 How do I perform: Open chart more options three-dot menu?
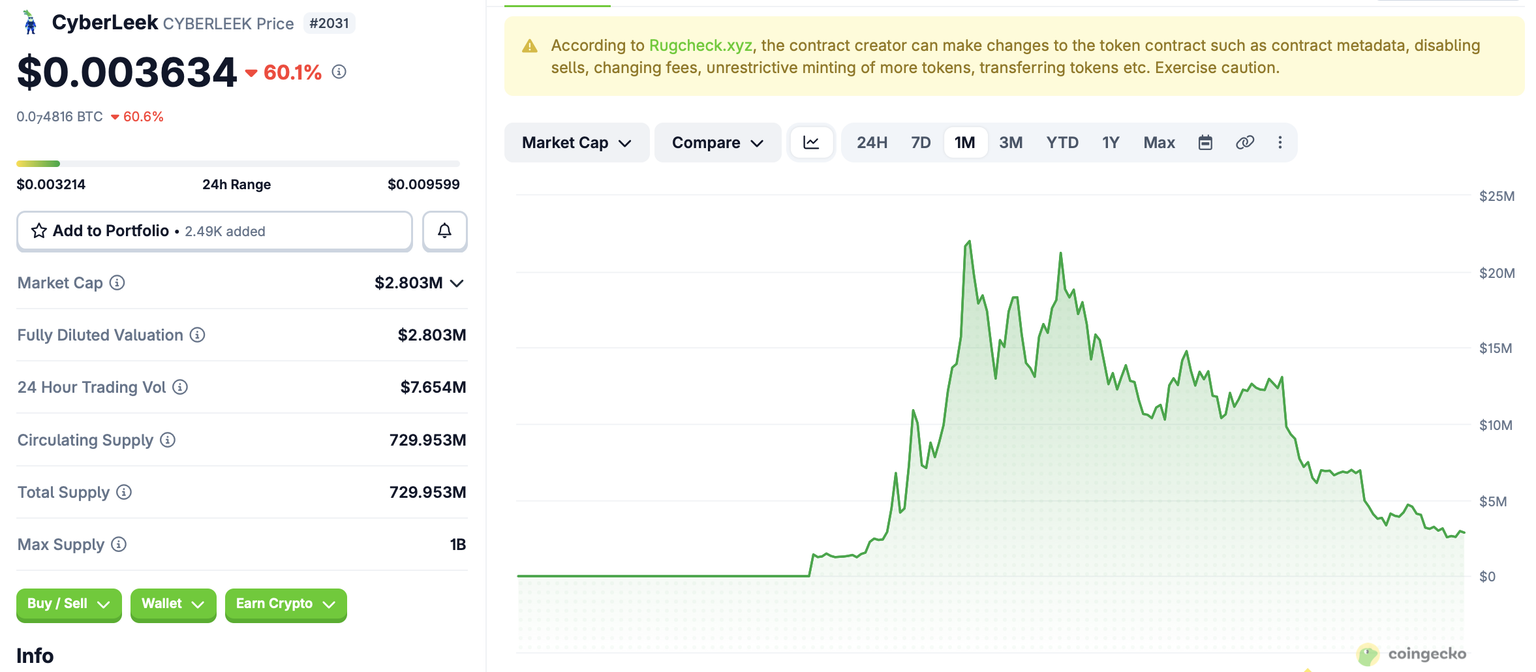point(1280,143)
